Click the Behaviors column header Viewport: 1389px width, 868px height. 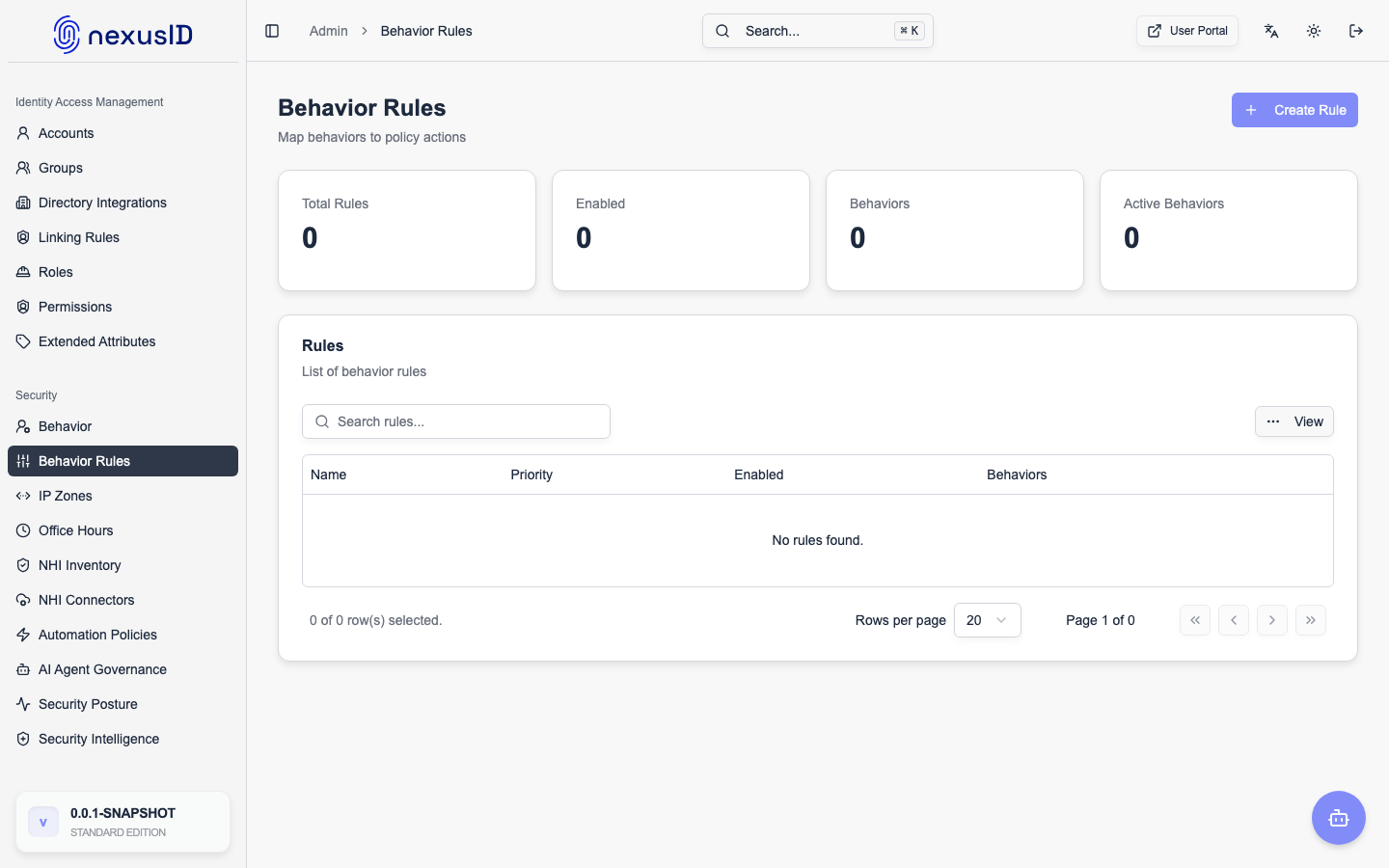pyautogui.click(x=1017, y=475)
